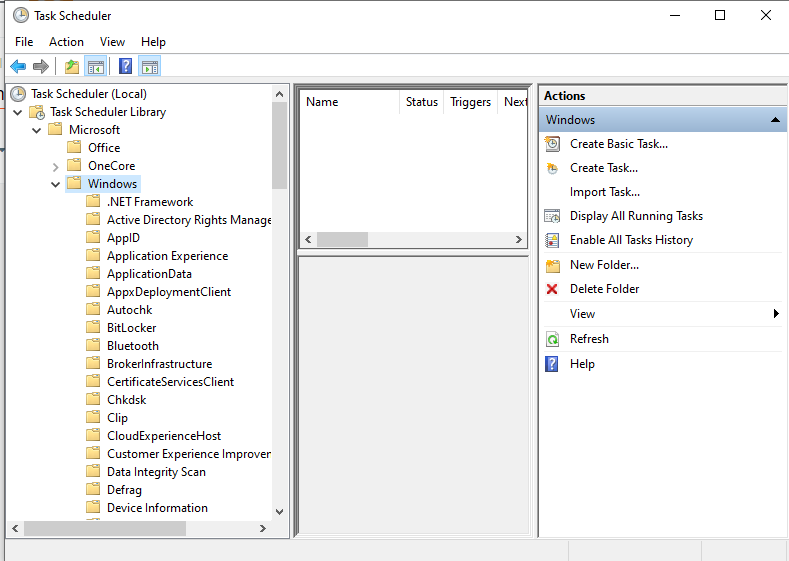Screen dimensions: 789x561
Task: Click the Chkdsk folder icon
Action: click(x=93, y=399)
